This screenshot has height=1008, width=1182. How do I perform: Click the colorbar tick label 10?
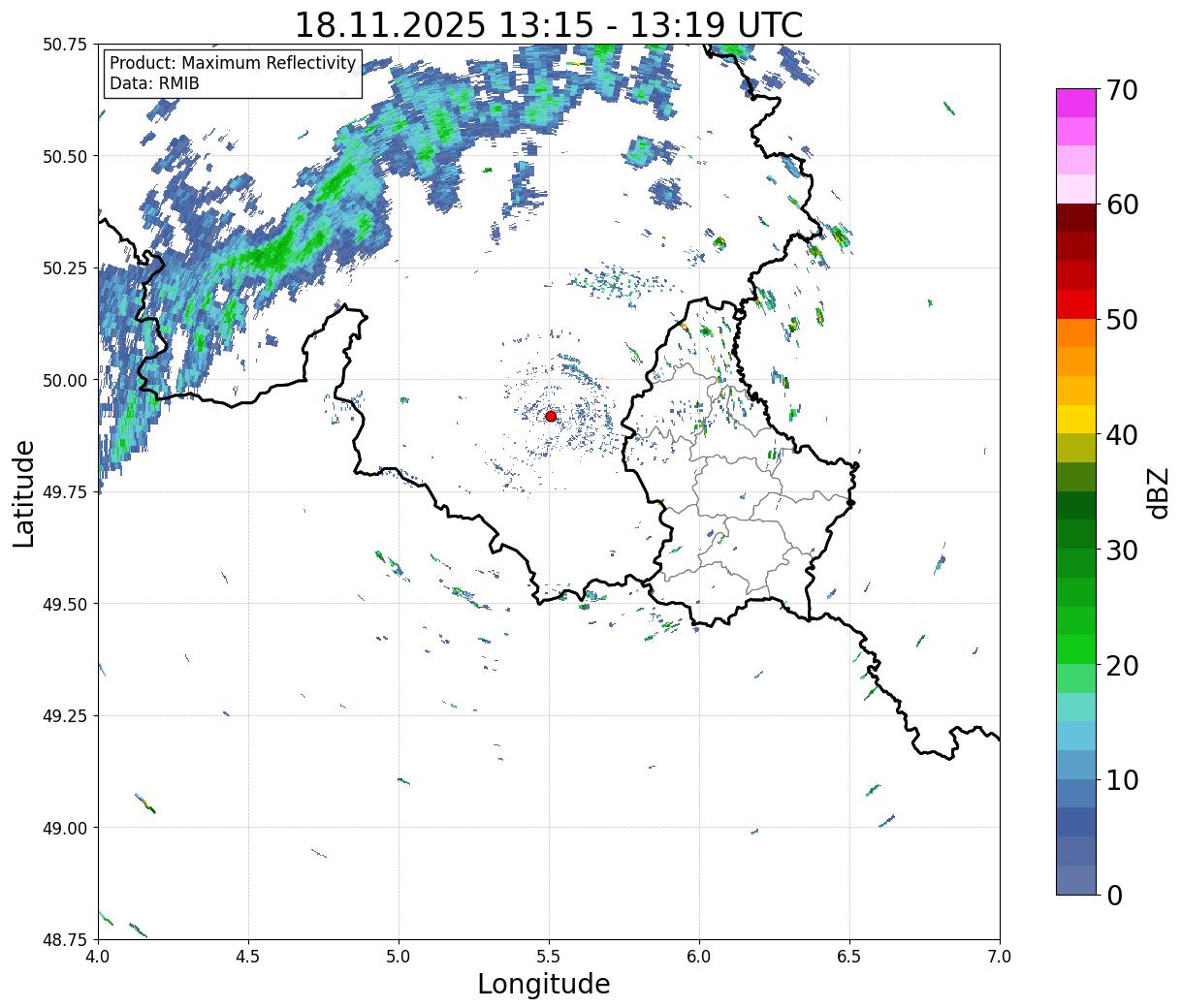(x=1121, y=779)
